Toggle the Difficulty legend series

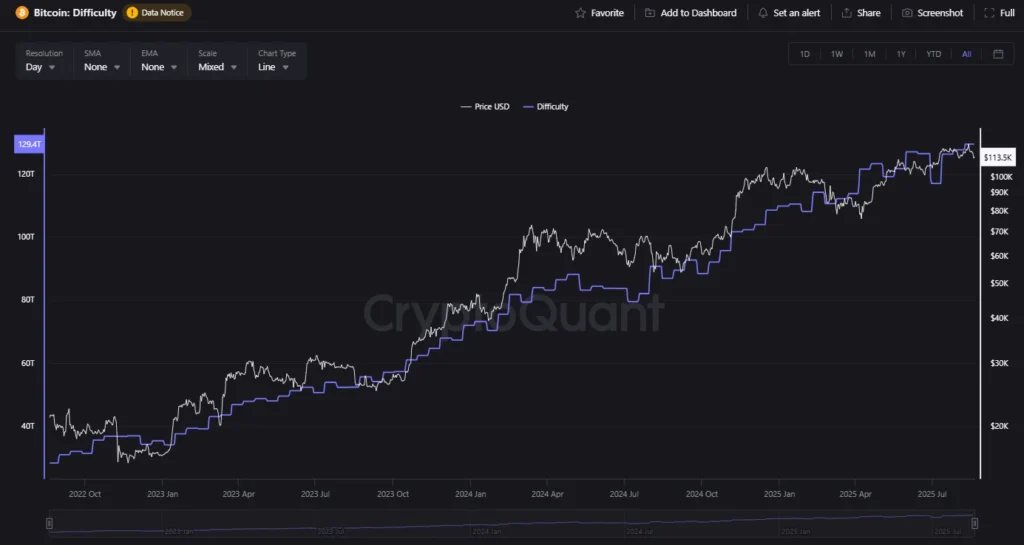545,106
